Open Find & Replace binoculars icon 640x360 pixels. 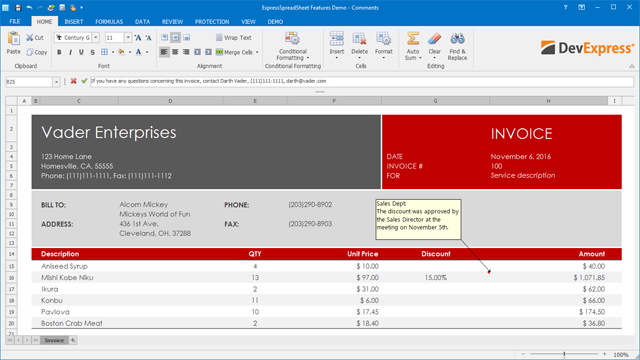point(457,39)
